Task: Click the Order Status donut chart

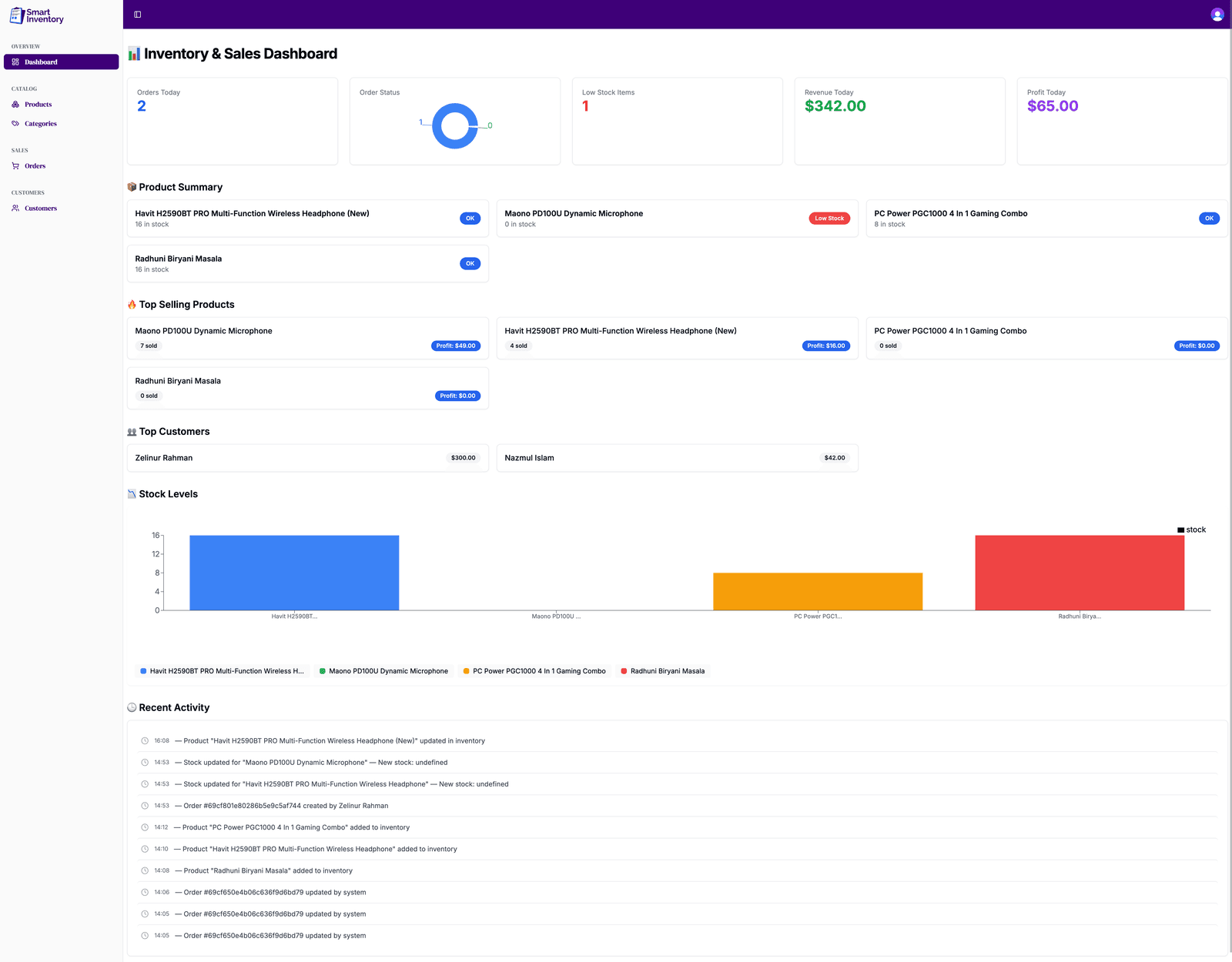Action: point(455,126)
